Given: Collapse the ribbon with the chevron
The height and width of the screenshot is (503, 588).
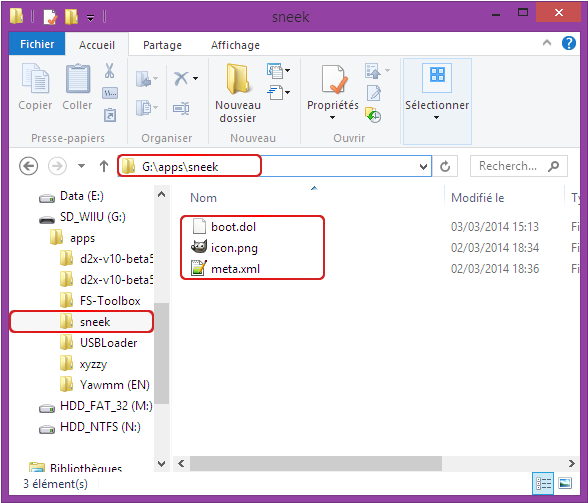Looking at the screenshot, I should tap(547, 43).
